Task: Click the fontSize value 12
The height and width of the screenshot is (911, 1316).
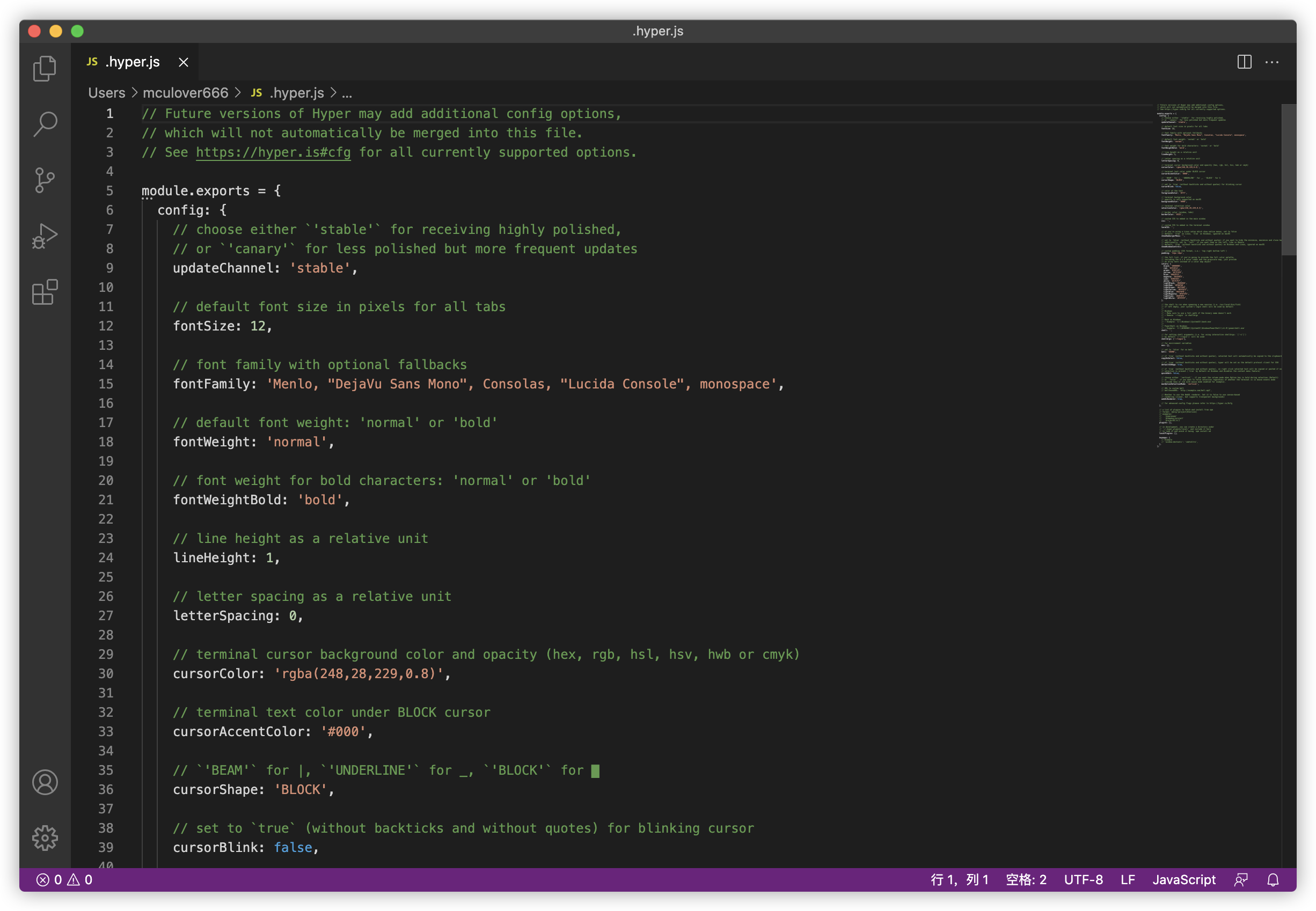Action: tap(258, 326)
